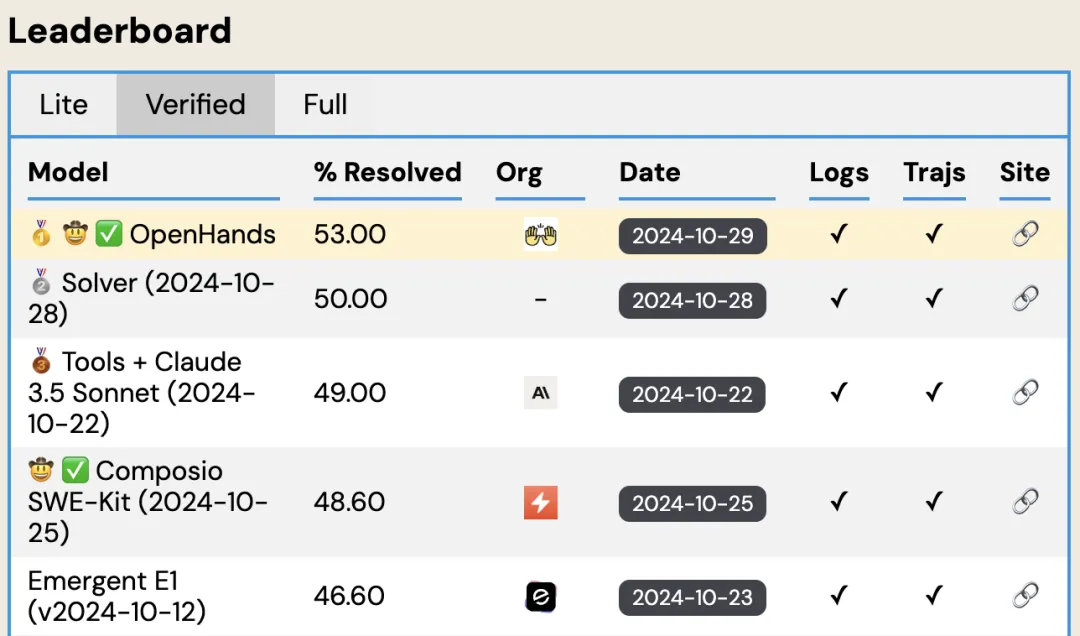
Task: Select the Verified leaderboard tab
Action: 196,105
